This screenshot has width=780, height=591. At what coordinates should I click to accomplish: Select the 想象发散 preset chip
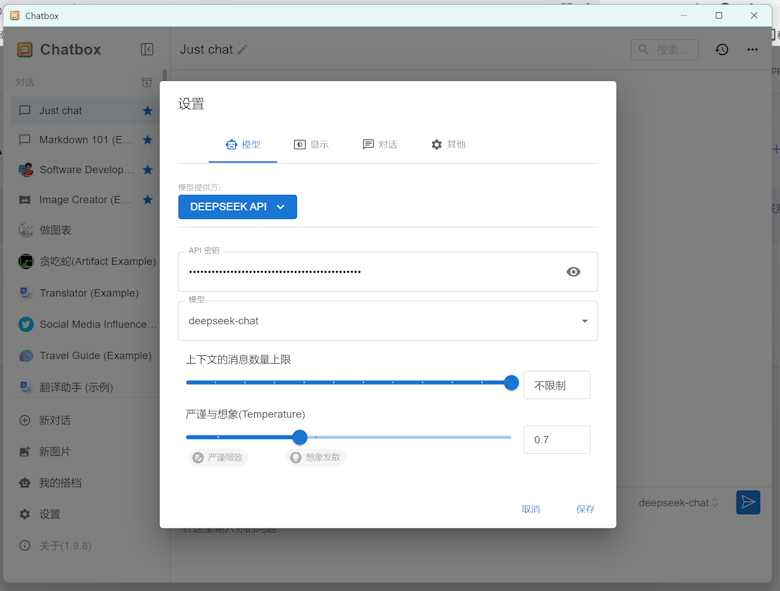(x=315, y=457)
